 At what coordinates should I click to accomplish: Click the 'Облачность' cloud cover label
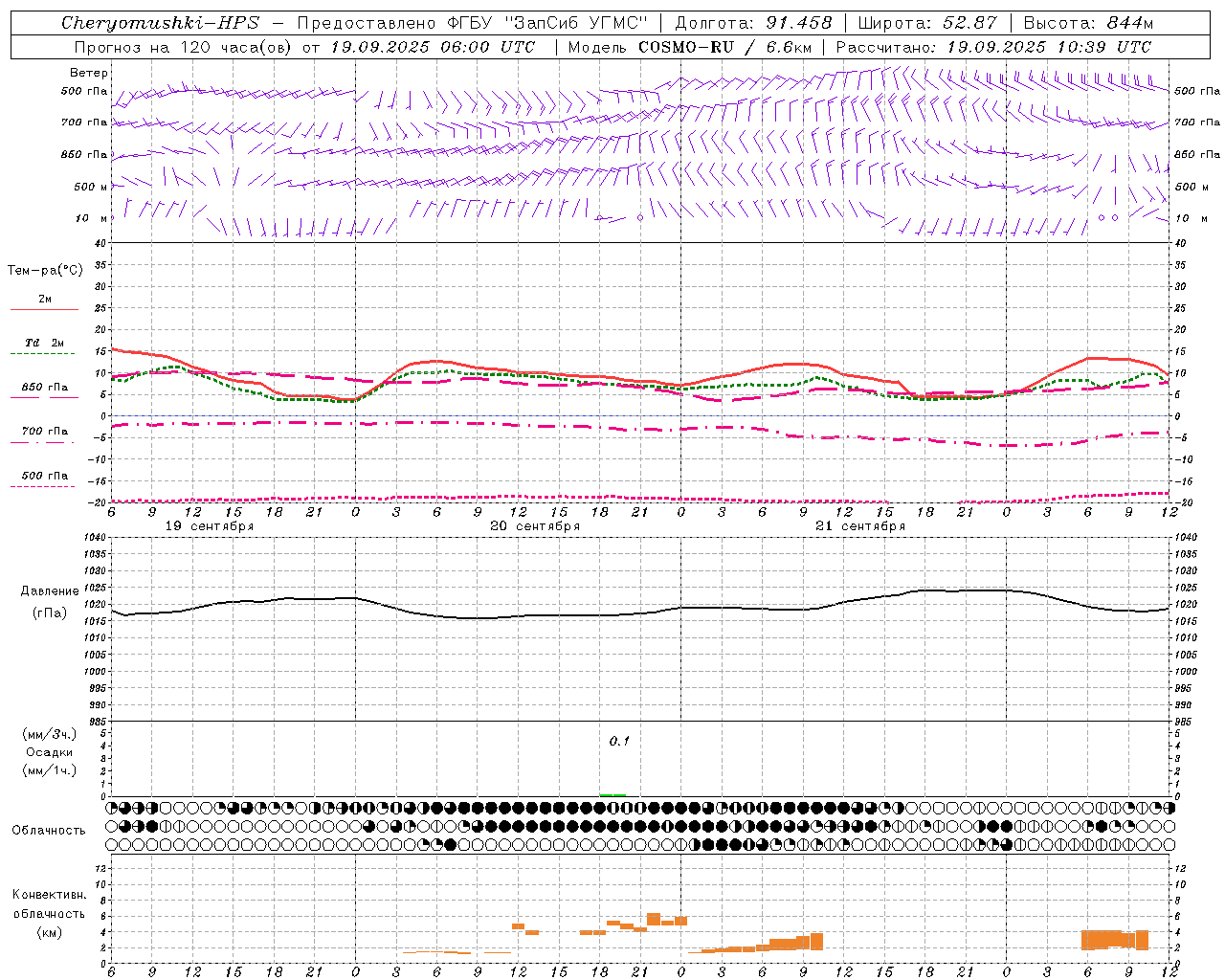[x=49, y=831]
